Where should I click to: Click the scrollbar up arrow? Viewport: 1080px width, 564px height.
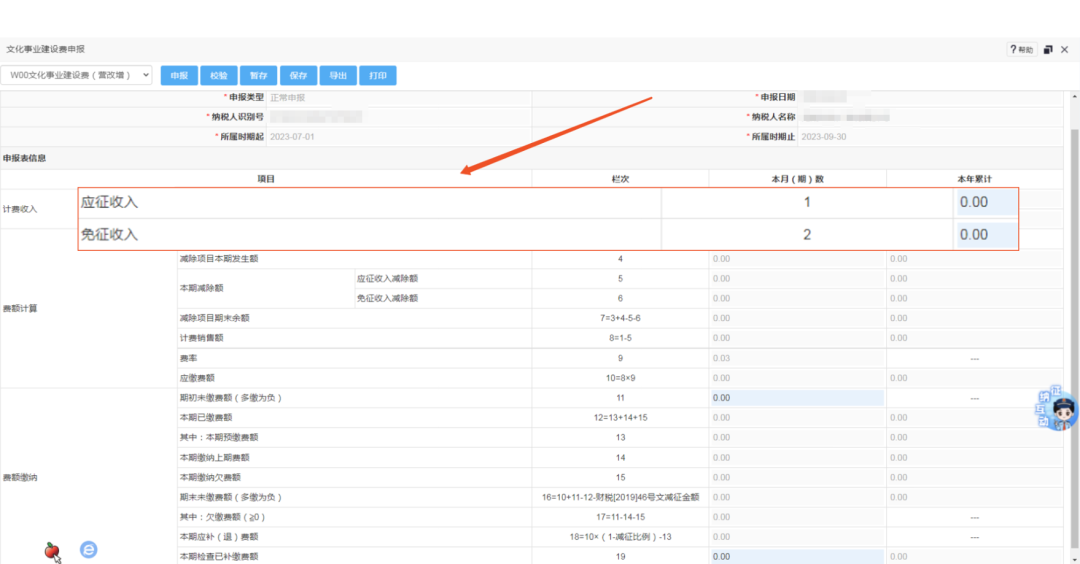(1074, 96)
